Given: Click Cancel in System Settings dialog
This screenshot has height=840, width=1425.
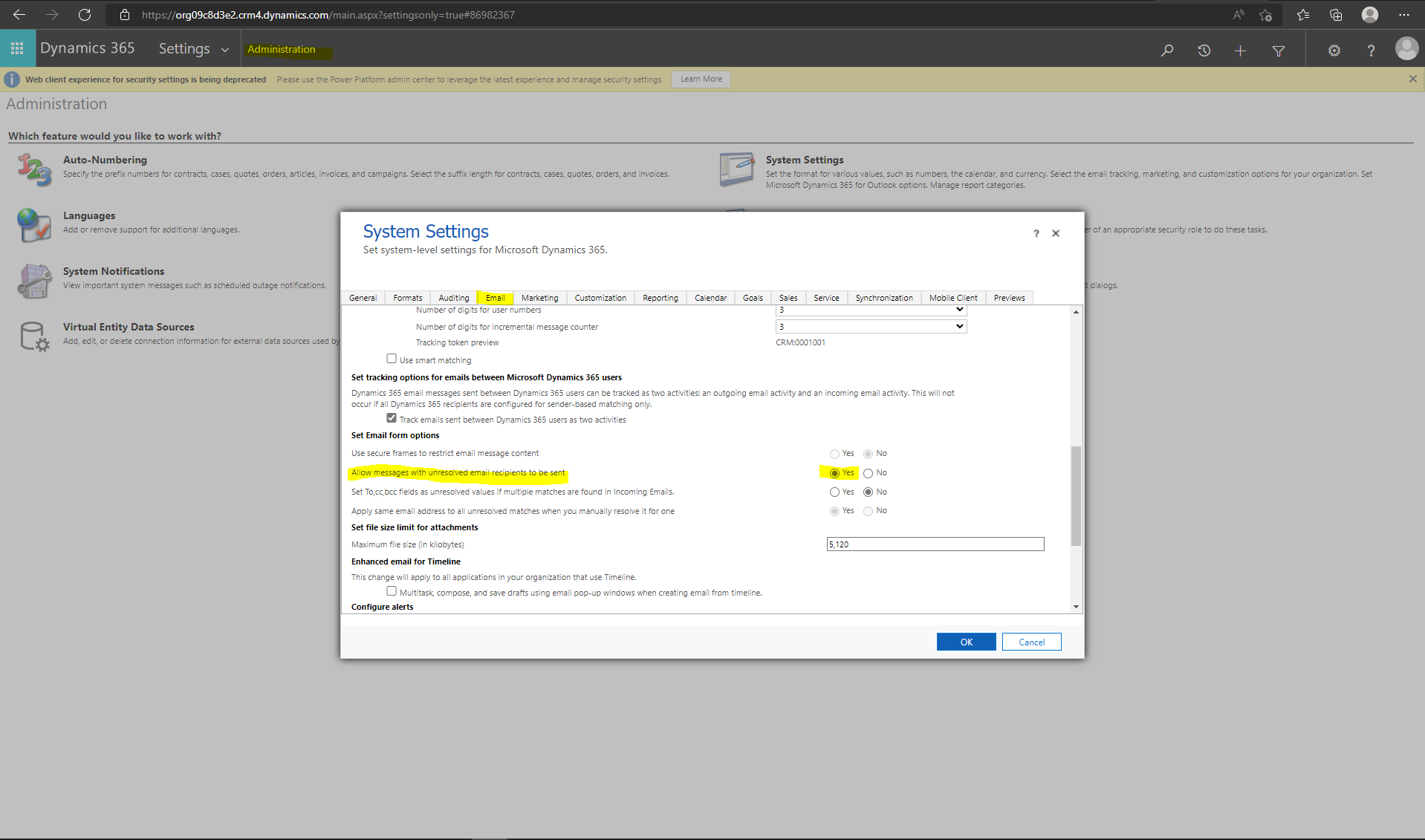Looking at the screenshot, I should click(1031, 642).
